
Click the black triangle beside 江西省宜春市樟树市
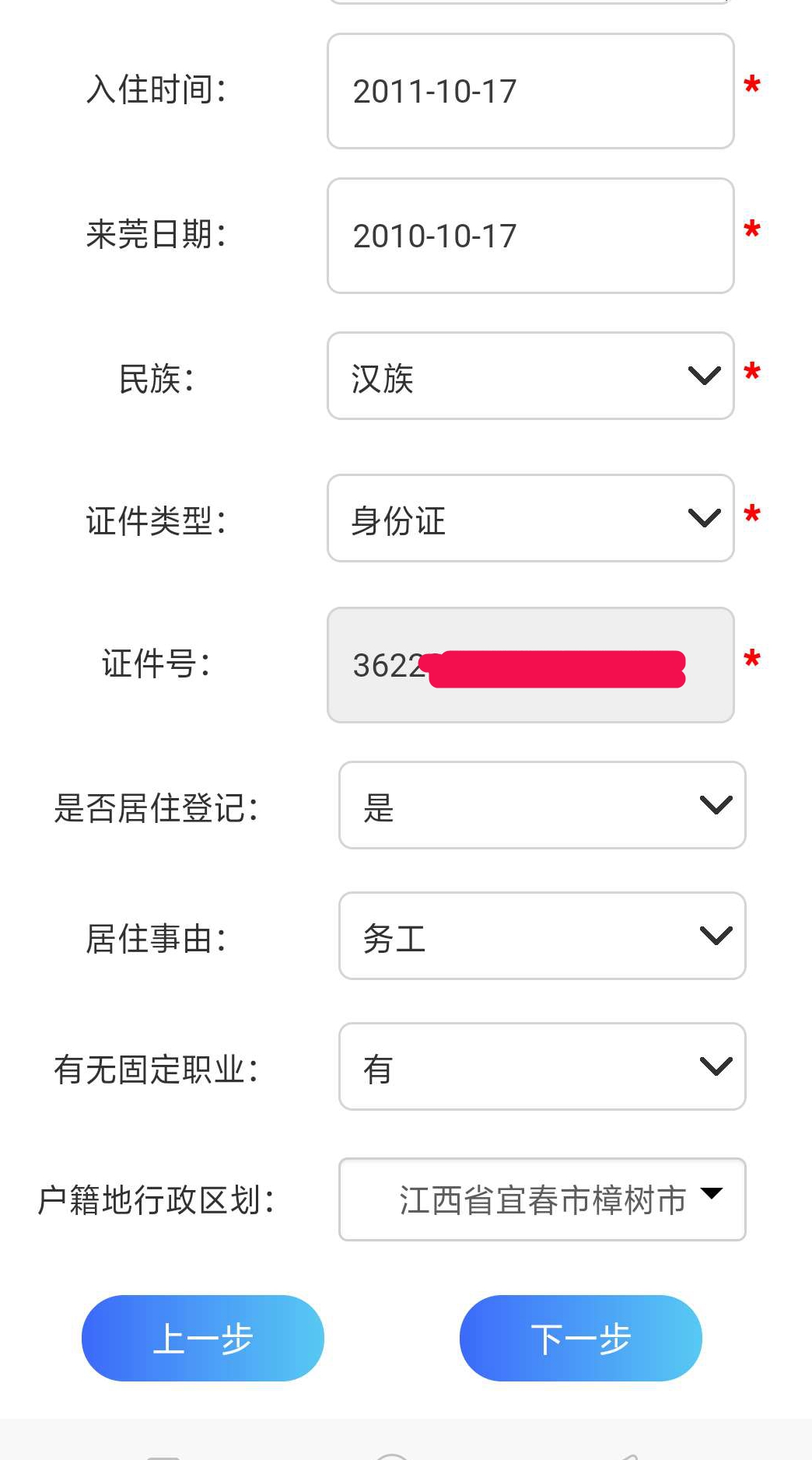point(712,1193)
